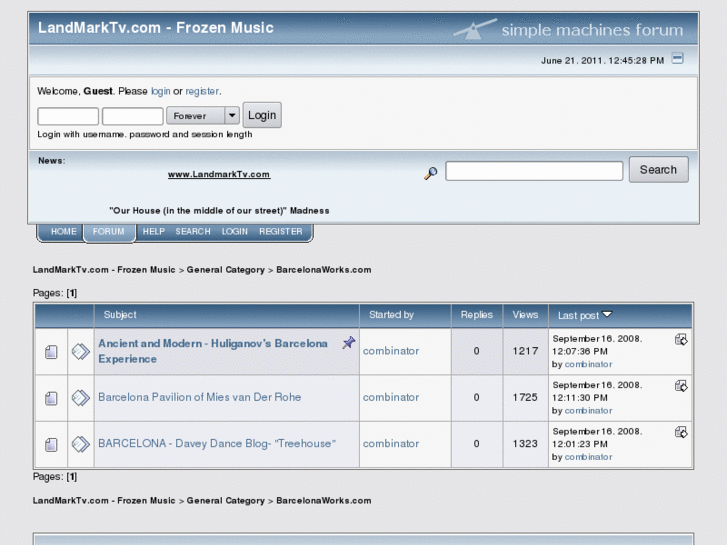Image resolution: width=727 pixels, height=545 pixels.
Task: Sort topics by Replies column header
Action: (x=477, y=315)
